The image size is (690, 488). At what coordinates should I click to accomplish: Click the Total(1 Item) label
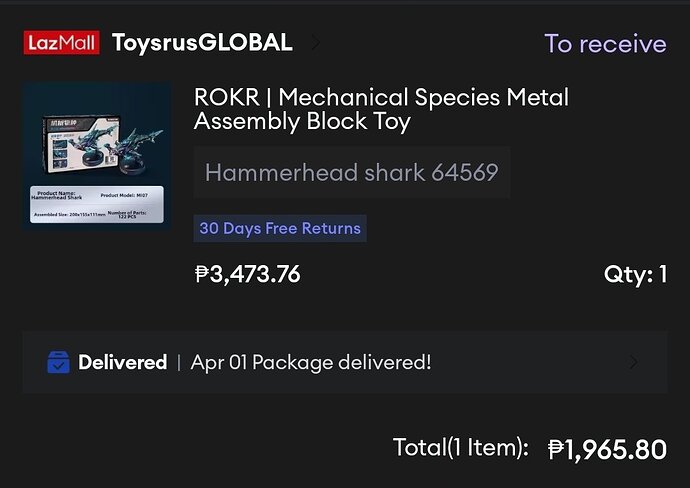460,448
